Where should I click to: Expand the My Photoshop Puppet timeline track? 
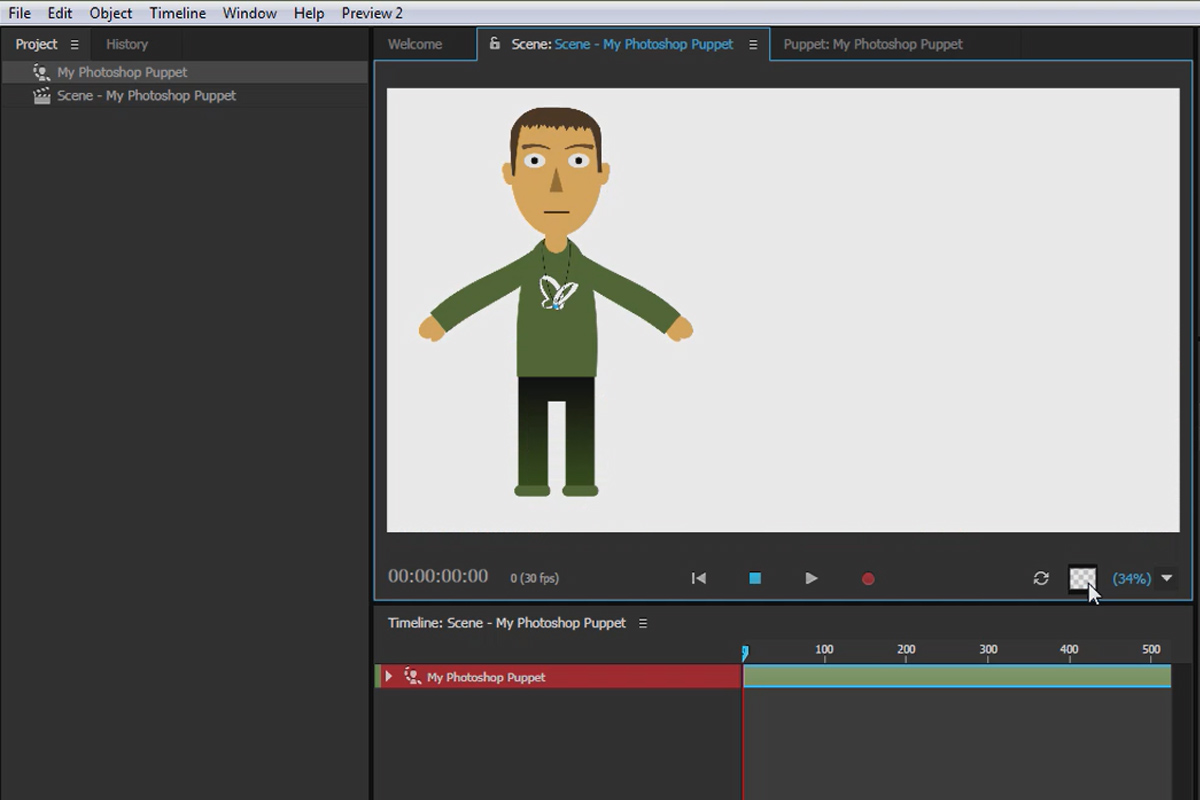388,677
